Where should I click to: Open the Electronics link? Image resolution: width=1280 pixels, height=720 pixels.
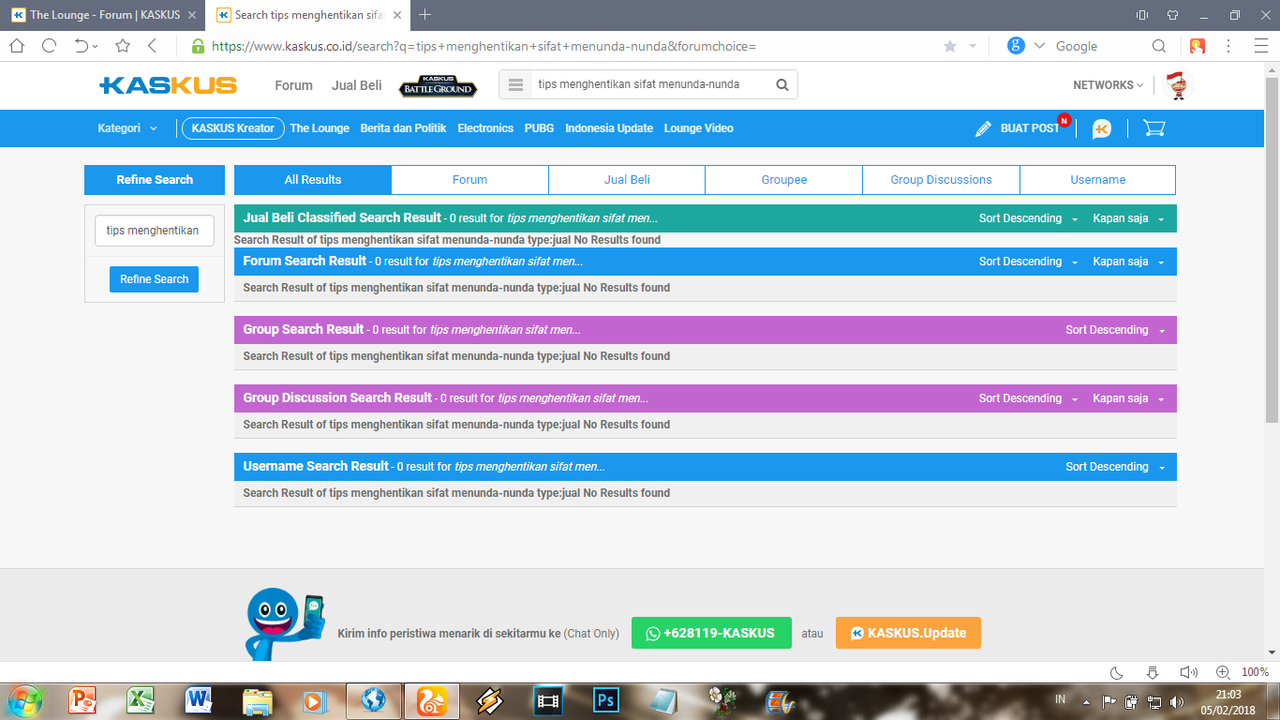click(x=485, y=128)
